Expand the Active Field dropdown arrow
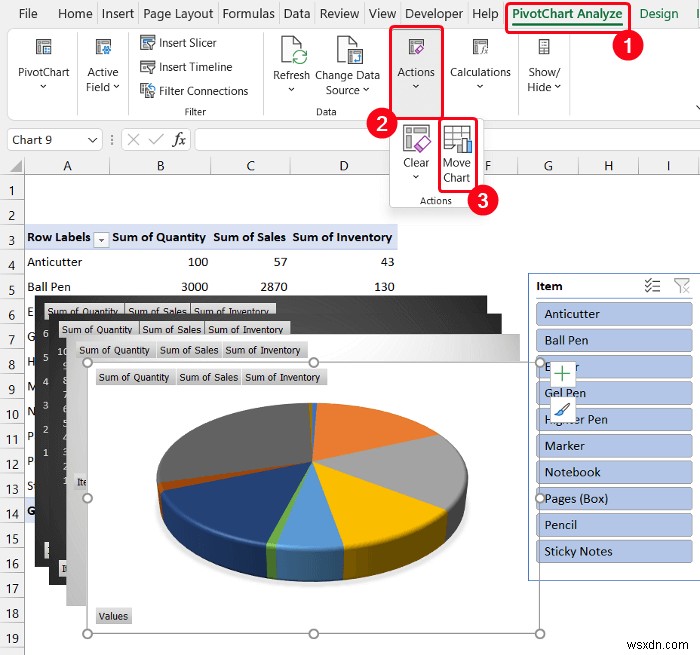Viewport: 700px width, 655px height. (117, 87)
